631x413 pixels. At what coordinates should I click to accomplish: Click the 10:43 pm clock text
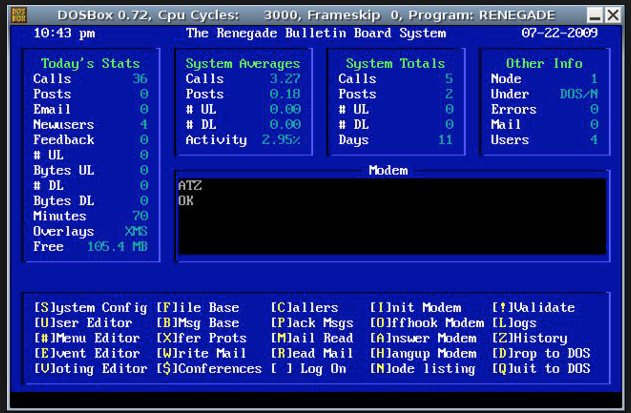tap(64, 33)
